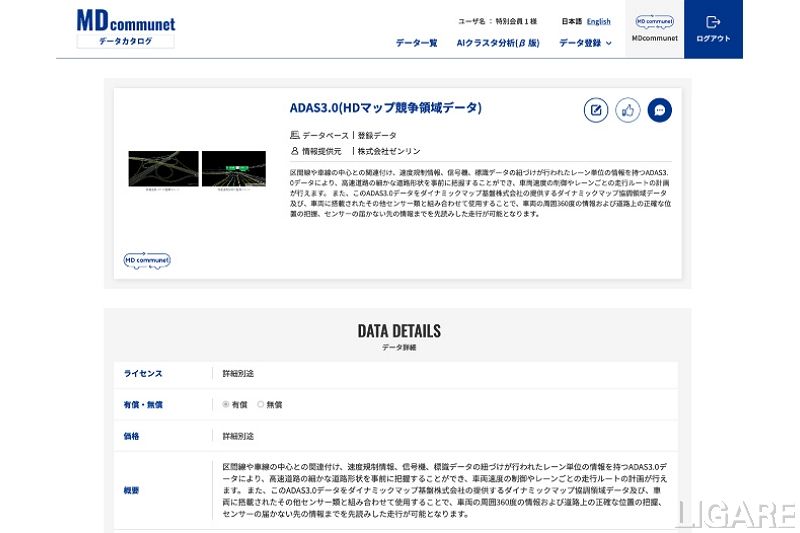800x533 pixels.
Task: Click the ADAS3.0 data title heading
Action: (x=385, y=107)
